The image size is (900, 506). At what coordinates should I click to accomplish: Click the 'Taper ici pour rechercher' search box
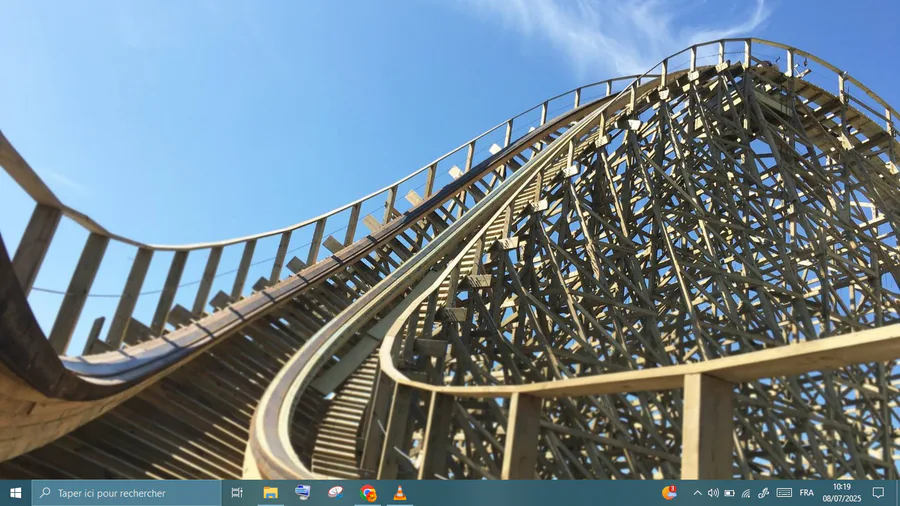pyautogui.click(x=126, y=493)
